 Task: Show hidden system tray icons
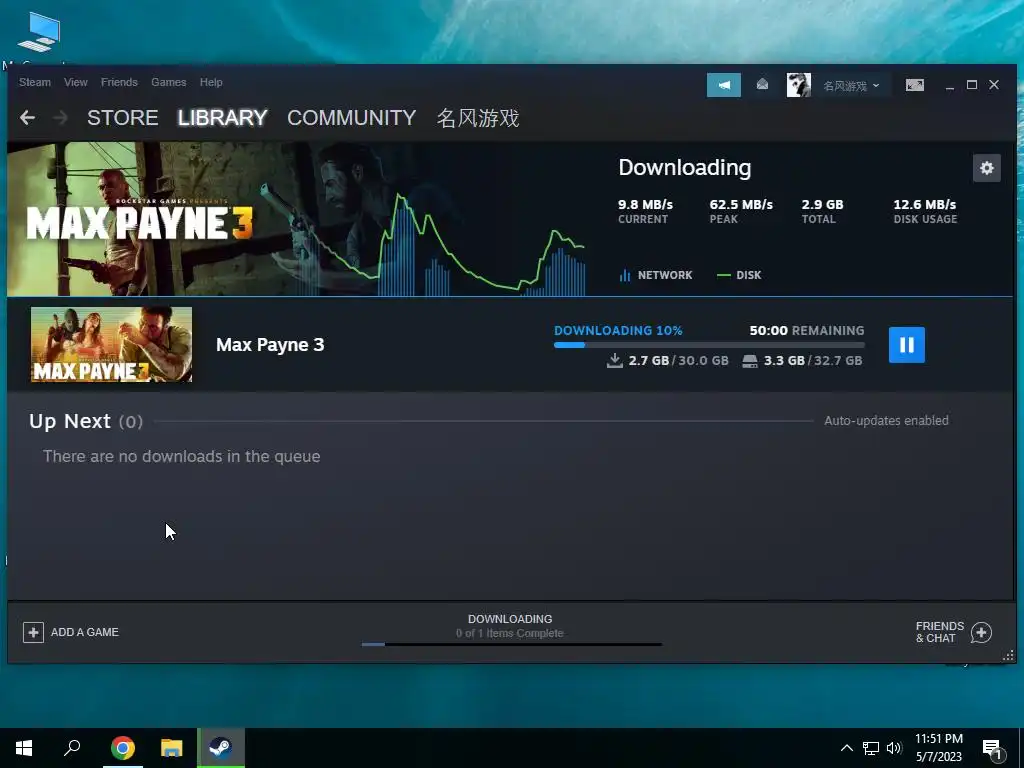pyautogui.click(x=846, y=748)
